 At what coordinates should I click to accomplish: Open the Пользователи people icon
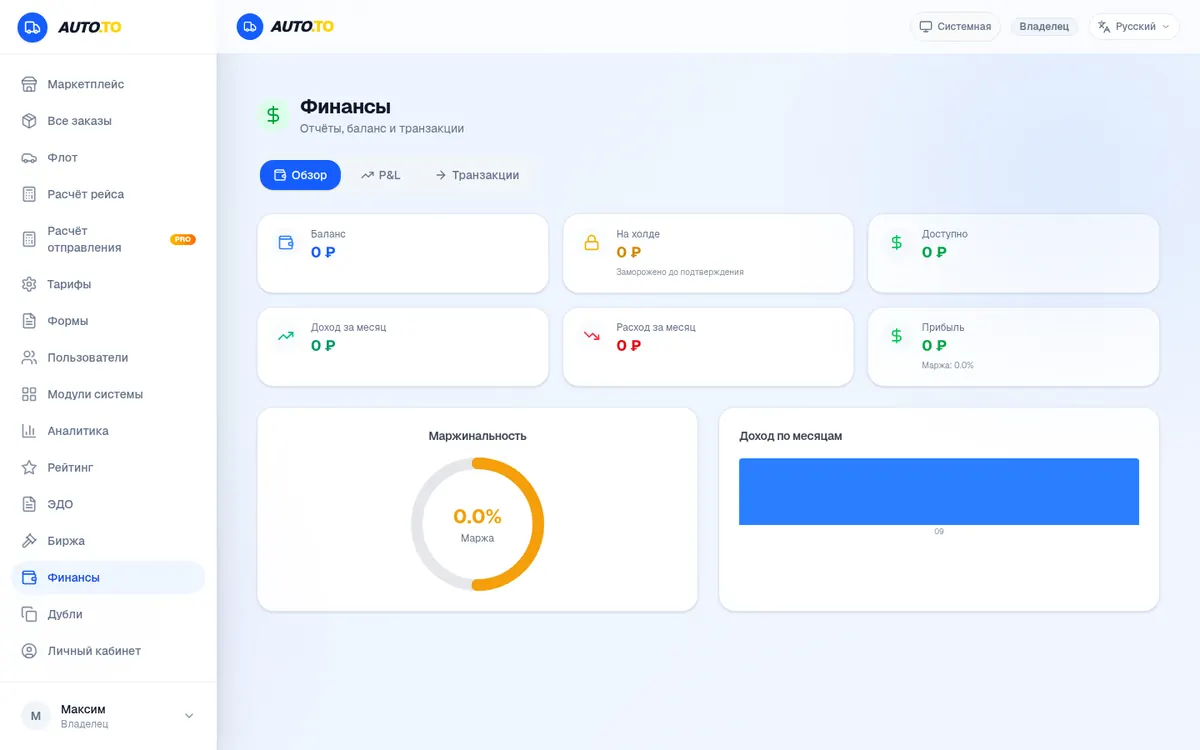(x=29, y=358)
